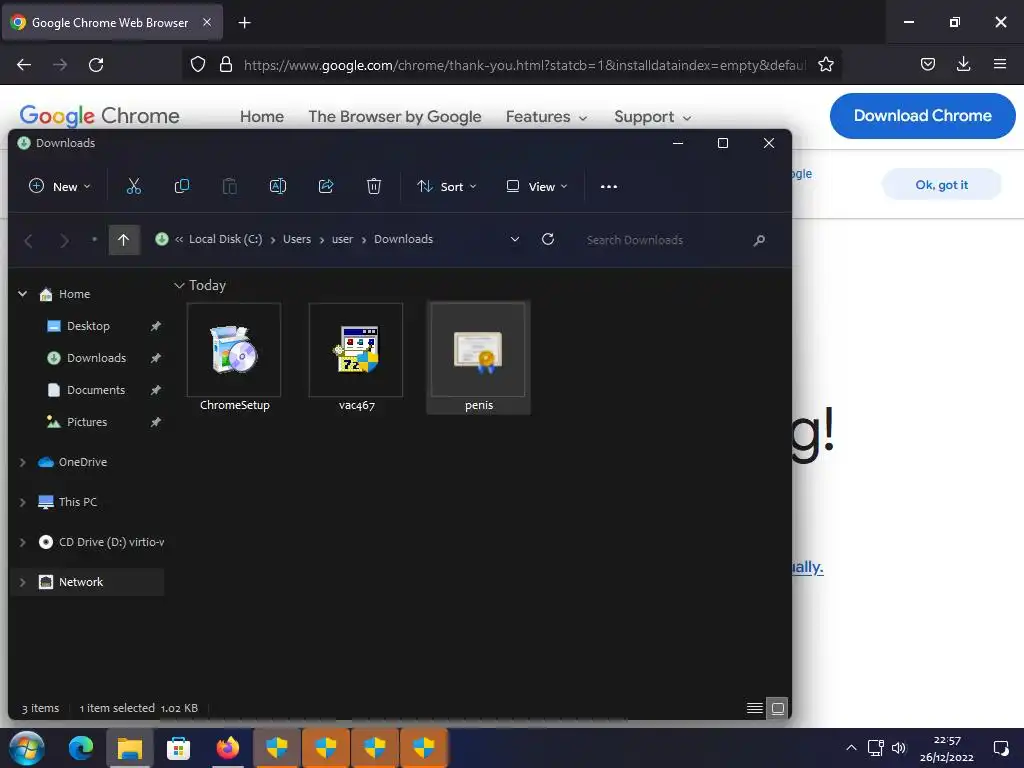Click the Rename icon in Explorer toolbar
Image resolution: width=1024 pixels, height=768 pixels.
(278, 187)
